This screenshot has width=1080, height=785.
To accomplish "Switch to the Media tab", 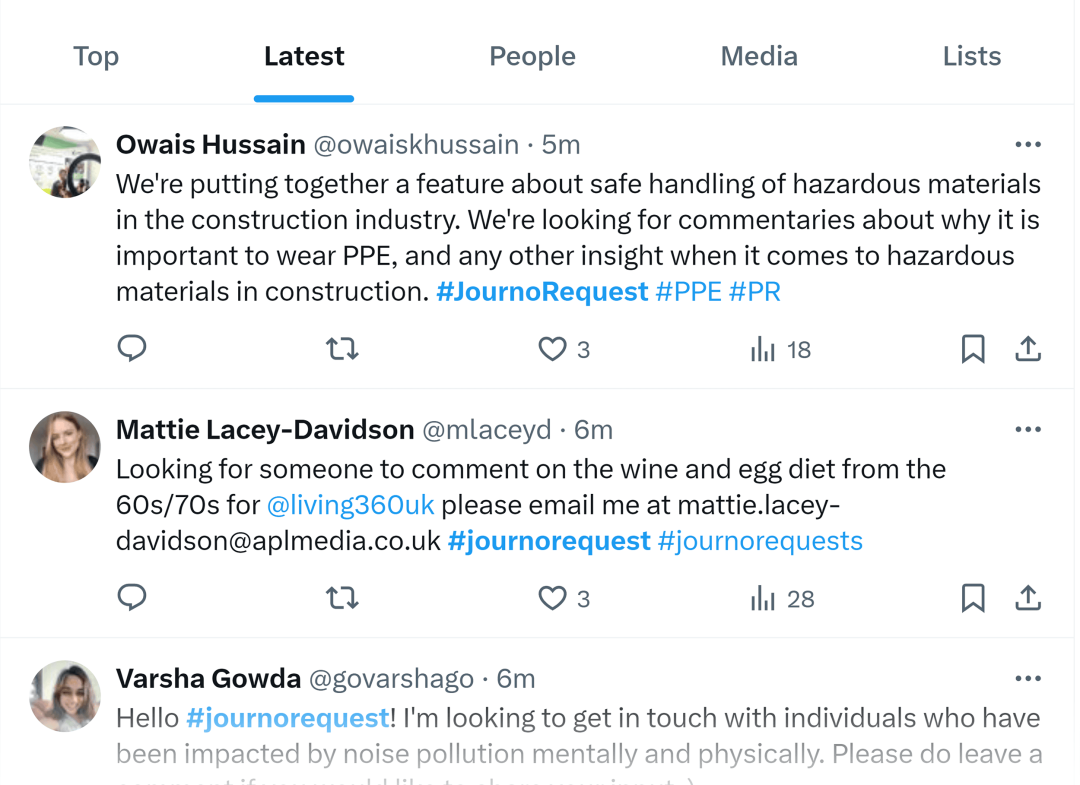I will coord(759,56).
